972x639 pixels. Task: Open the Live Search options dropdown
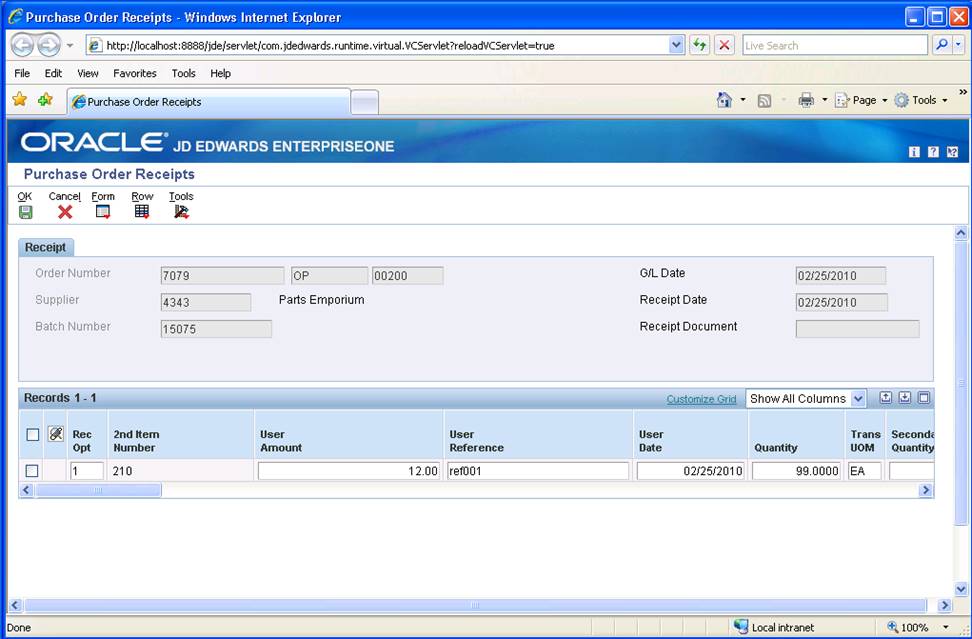point(958,45)
